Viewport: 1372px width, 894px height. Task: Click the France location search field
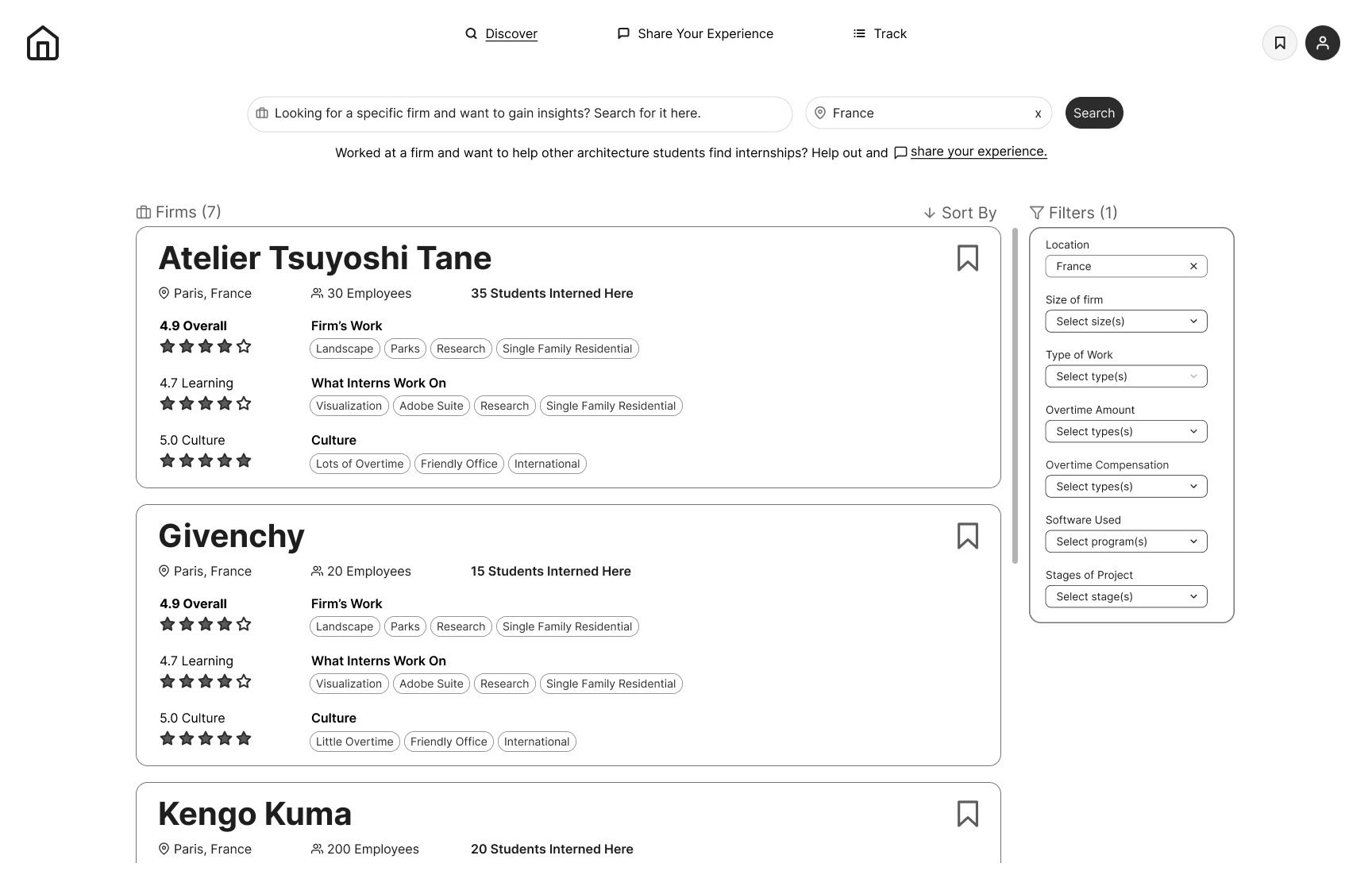(x=928, y=114)
